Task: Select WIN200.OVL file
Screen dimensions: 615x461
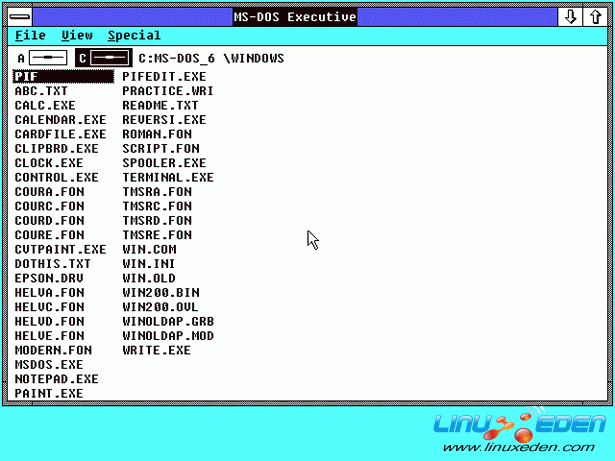Action: [160, 307]
